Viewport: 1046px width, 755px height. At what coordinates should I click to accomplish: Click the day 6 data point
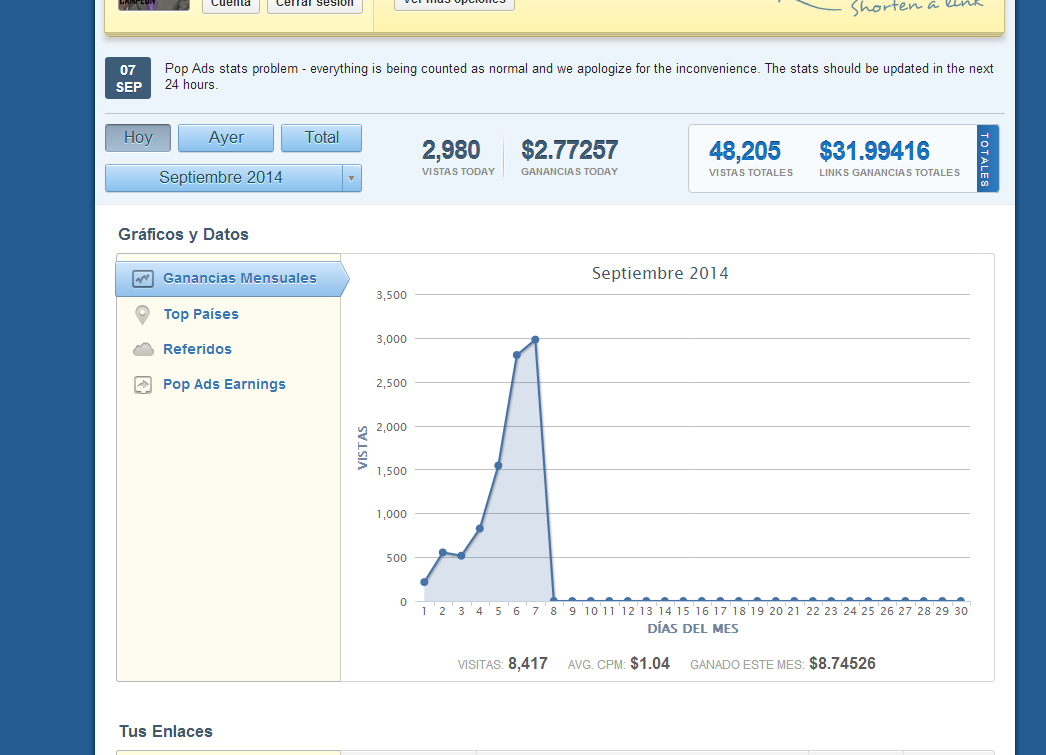click(517, 355)
